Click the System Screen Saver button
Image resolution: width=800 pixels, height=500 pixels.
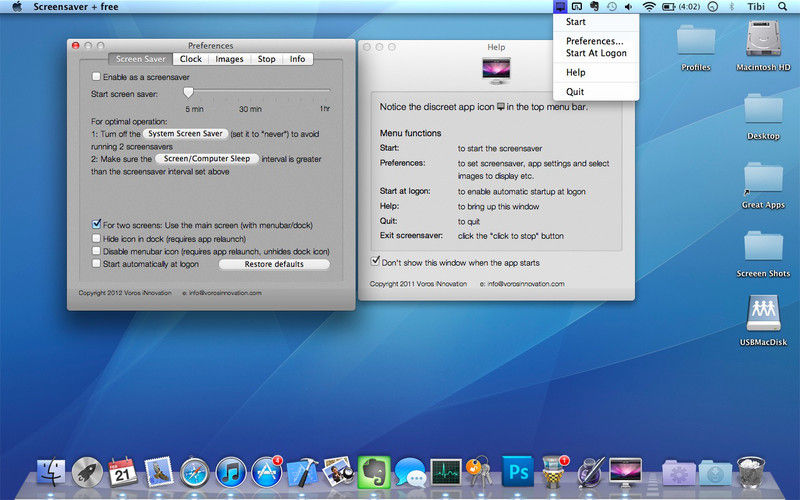tap(185, 134)
